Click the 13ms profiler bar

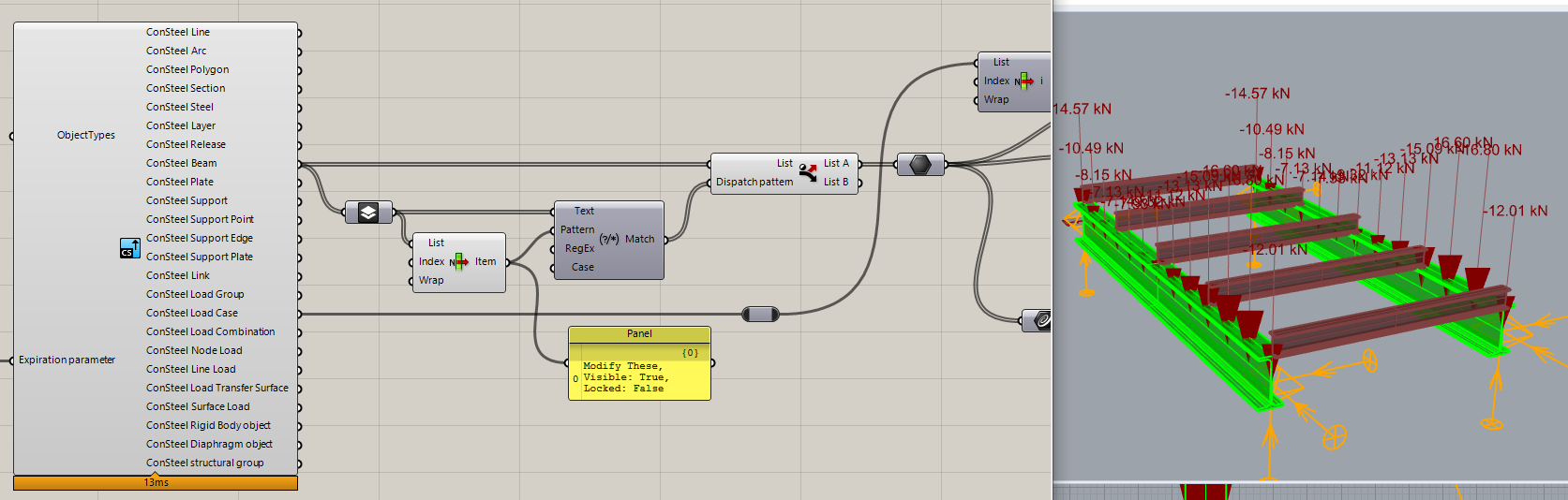(156, 482)
